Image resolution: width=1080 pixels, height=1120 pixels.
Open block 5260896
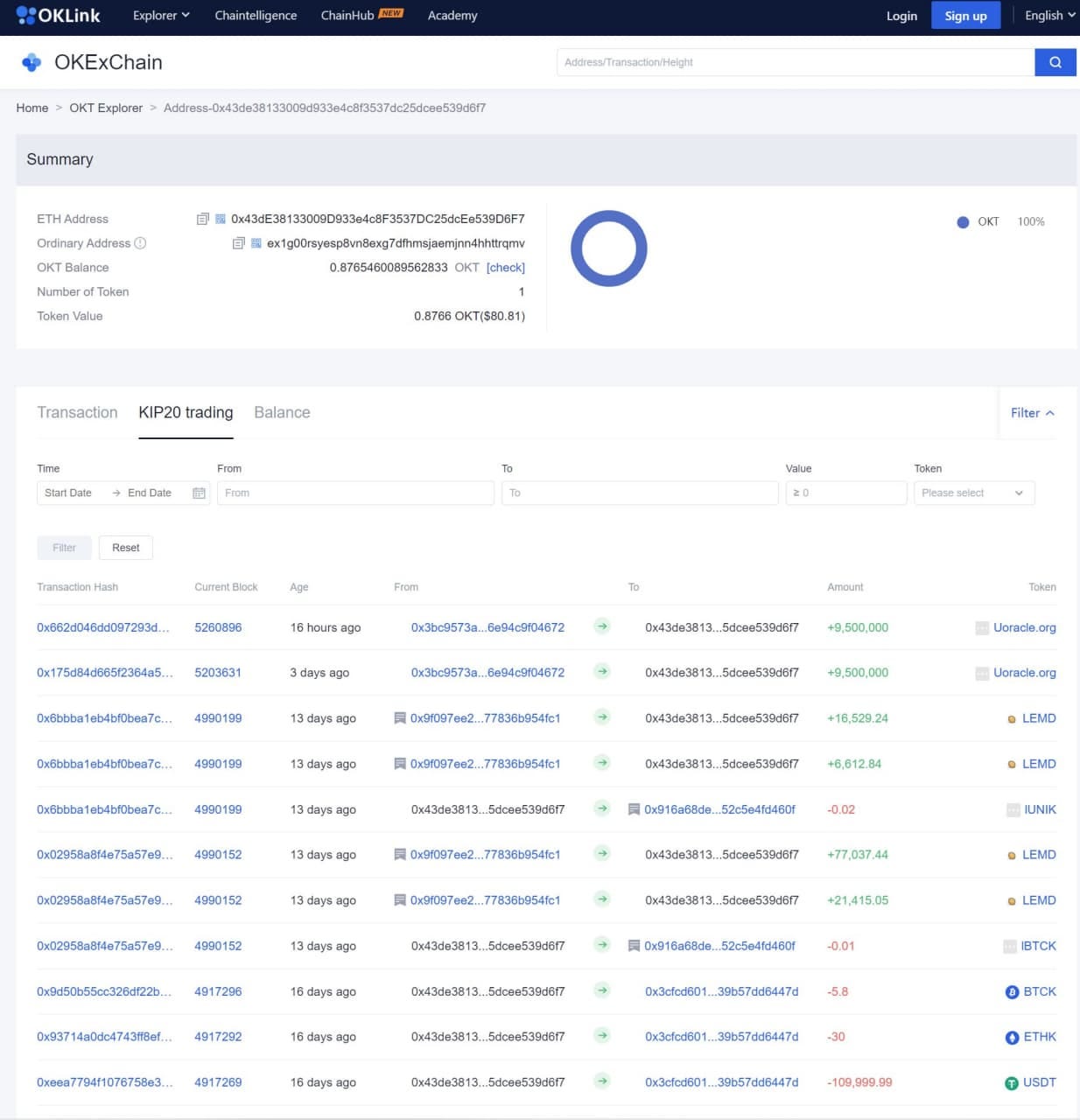tap(218, 627)
